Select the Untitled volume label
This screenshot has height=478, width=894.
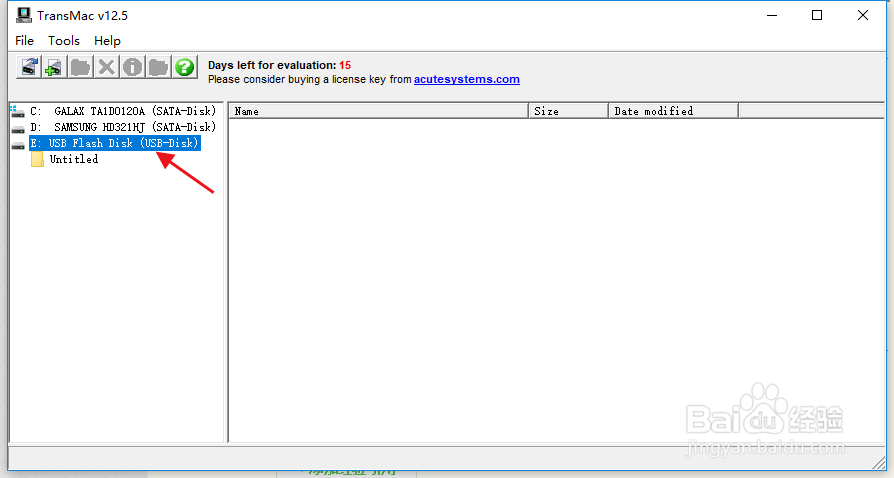coord(74,159)
